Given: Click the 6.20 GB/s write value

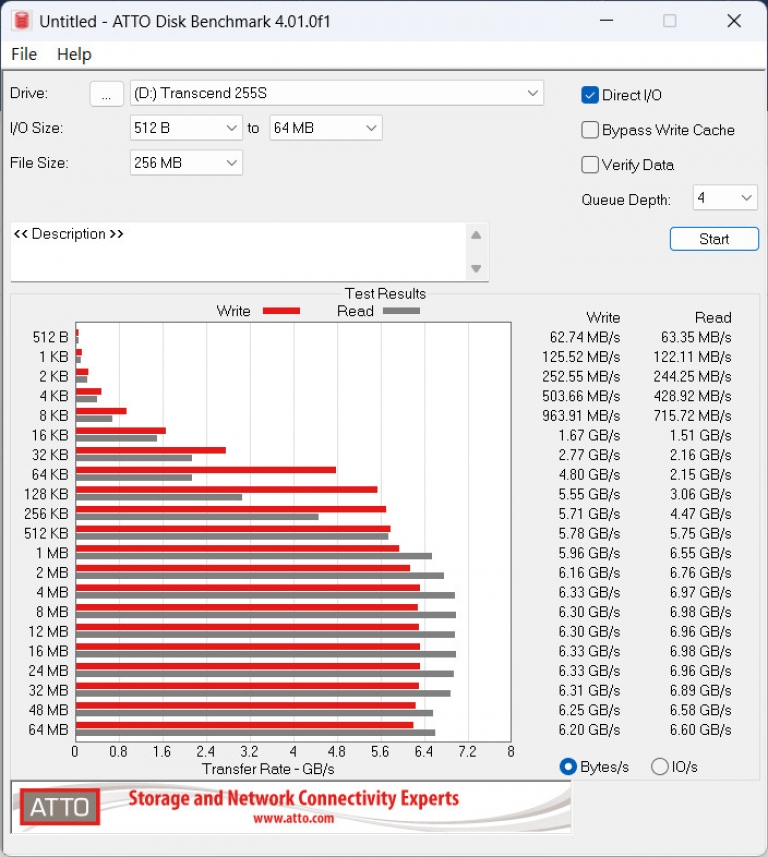Looking at the screenshot, I should [589, 730].
